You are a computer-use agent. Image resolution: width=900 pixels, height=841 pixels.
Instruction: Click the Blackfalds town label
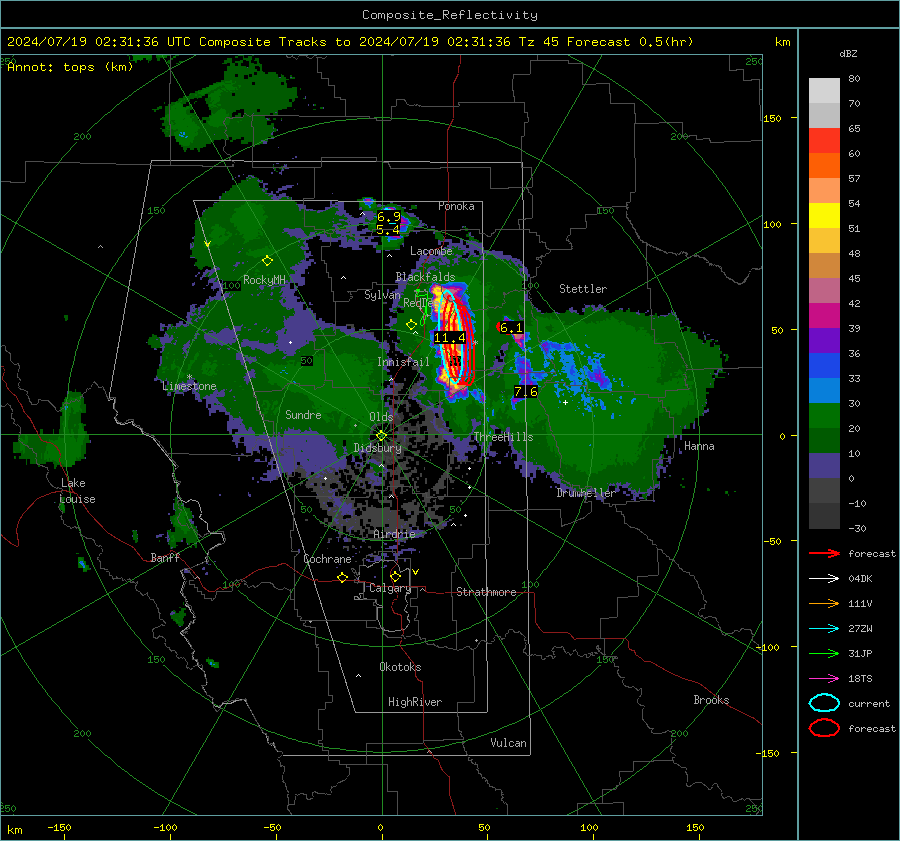click(425, 277)
